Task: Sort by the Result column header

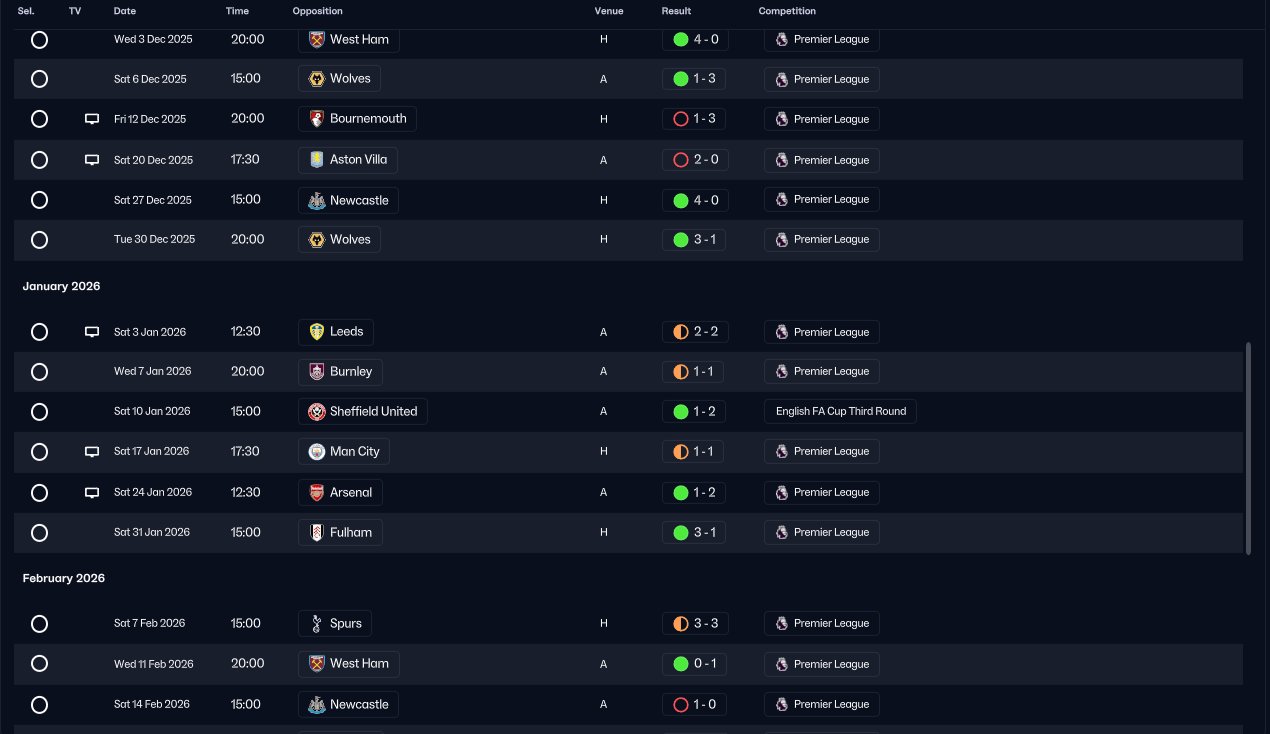Action: click(x=676, y=11)
